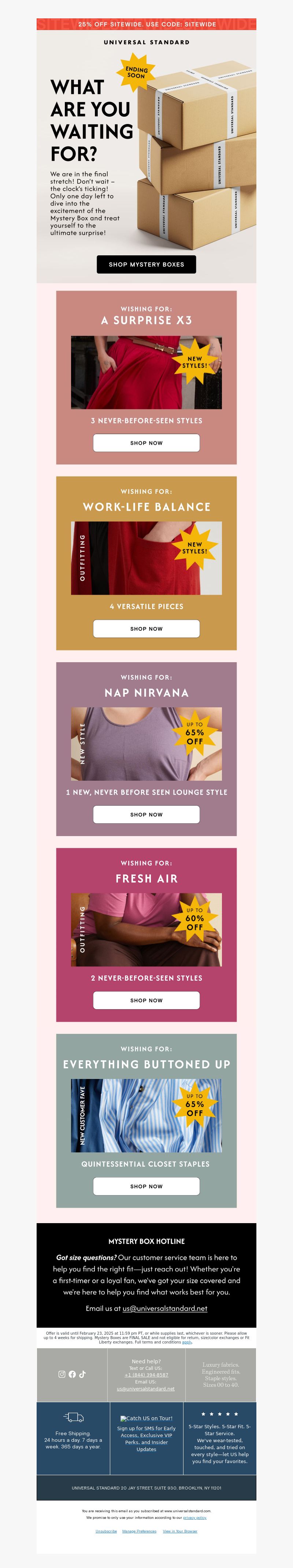
Task: Click the Catch US on Tour image
Action: (x=146, y=1418)
